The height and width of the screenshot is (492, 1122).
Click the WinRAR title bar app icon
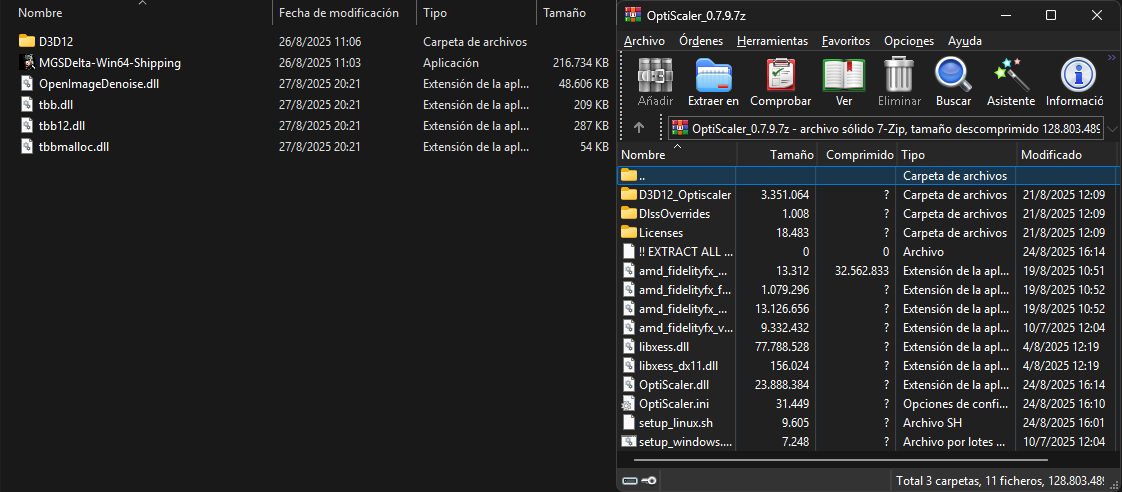tap(632, 15)
